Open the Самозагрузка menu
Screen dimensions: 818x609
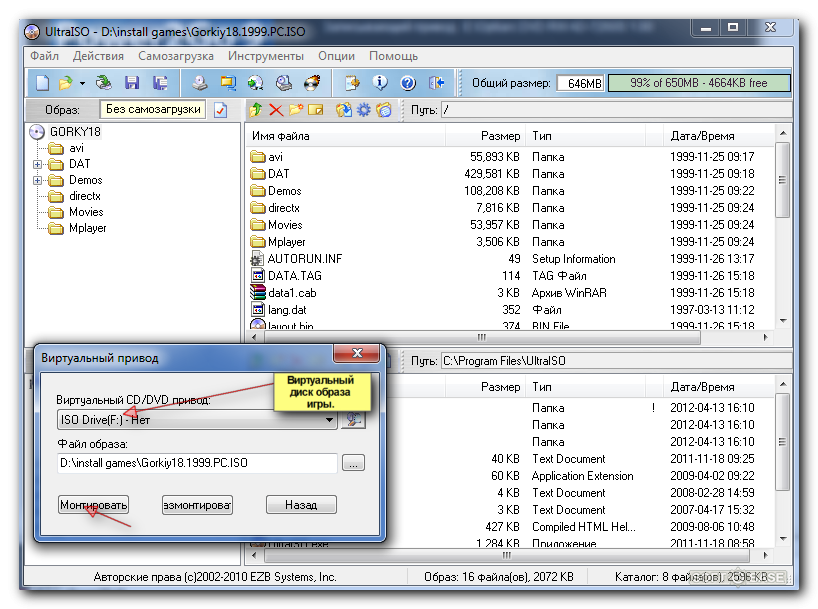point(176,56)
